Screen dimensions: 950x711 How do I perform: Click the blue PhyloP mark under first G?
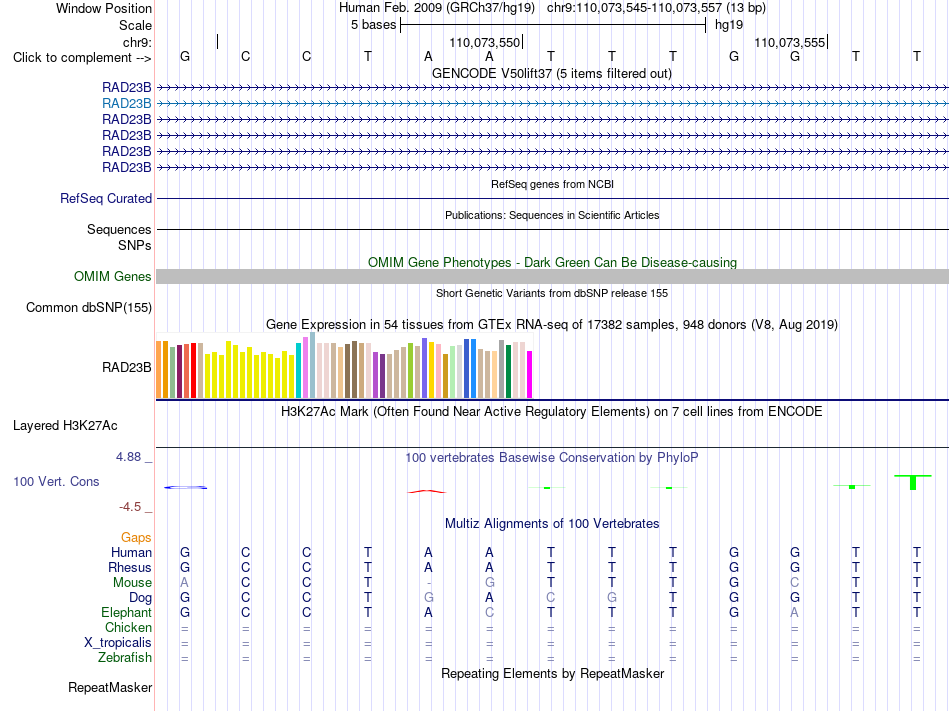(x=185, y=488)
